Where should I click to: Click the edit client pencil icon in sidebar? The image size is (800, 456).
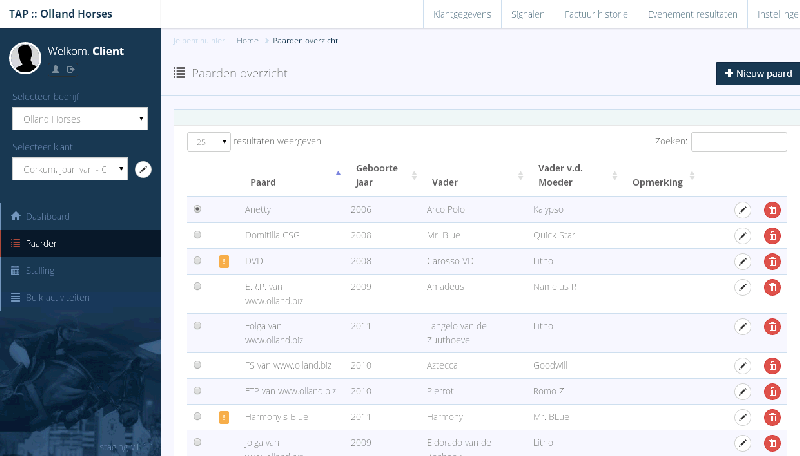[143, 169]
